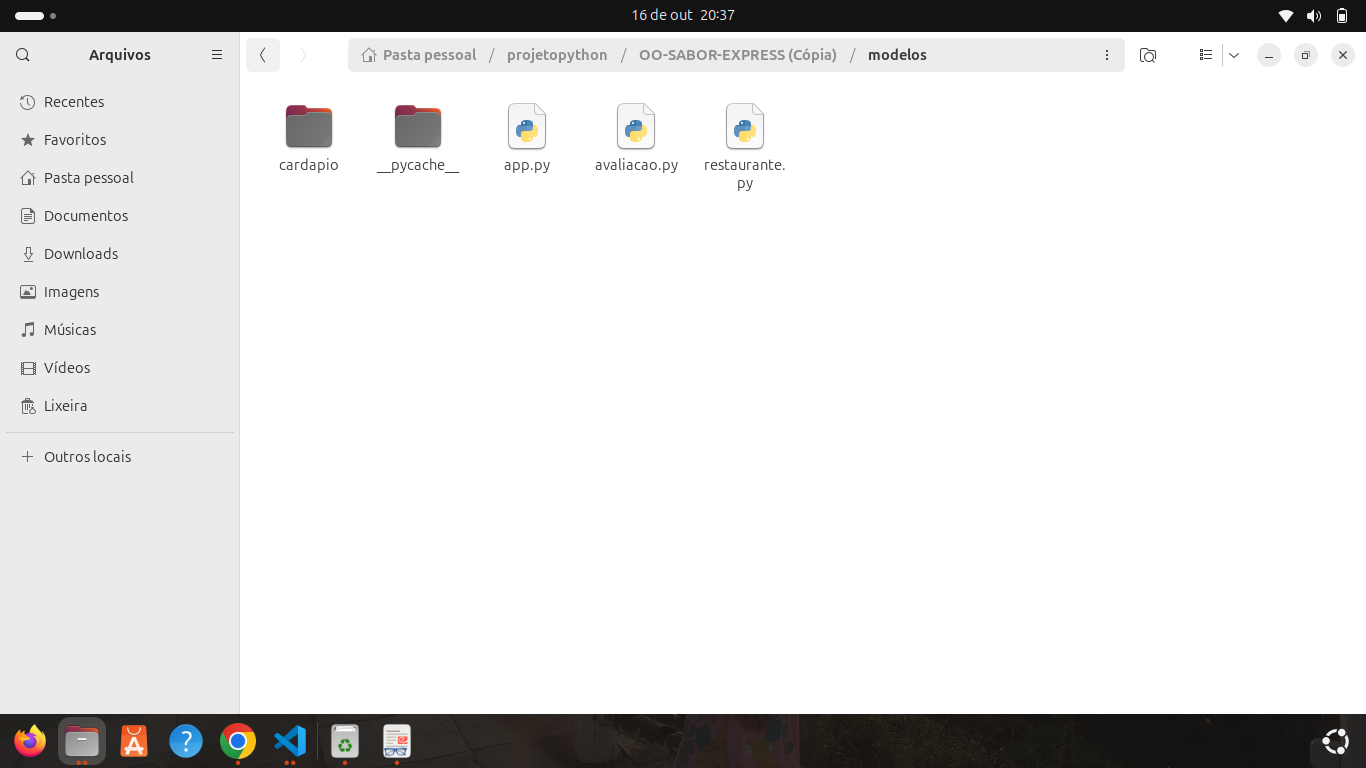Go back with the back arrow
1366x768 pixels.
(263, 55)
